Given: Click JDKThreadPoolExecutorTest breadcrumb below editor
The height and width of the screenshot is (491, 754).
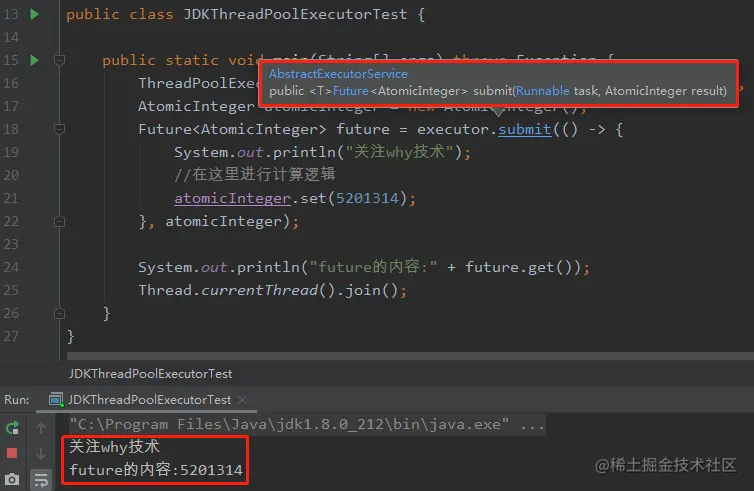Looking at the screenshot, I should [150, 374].
